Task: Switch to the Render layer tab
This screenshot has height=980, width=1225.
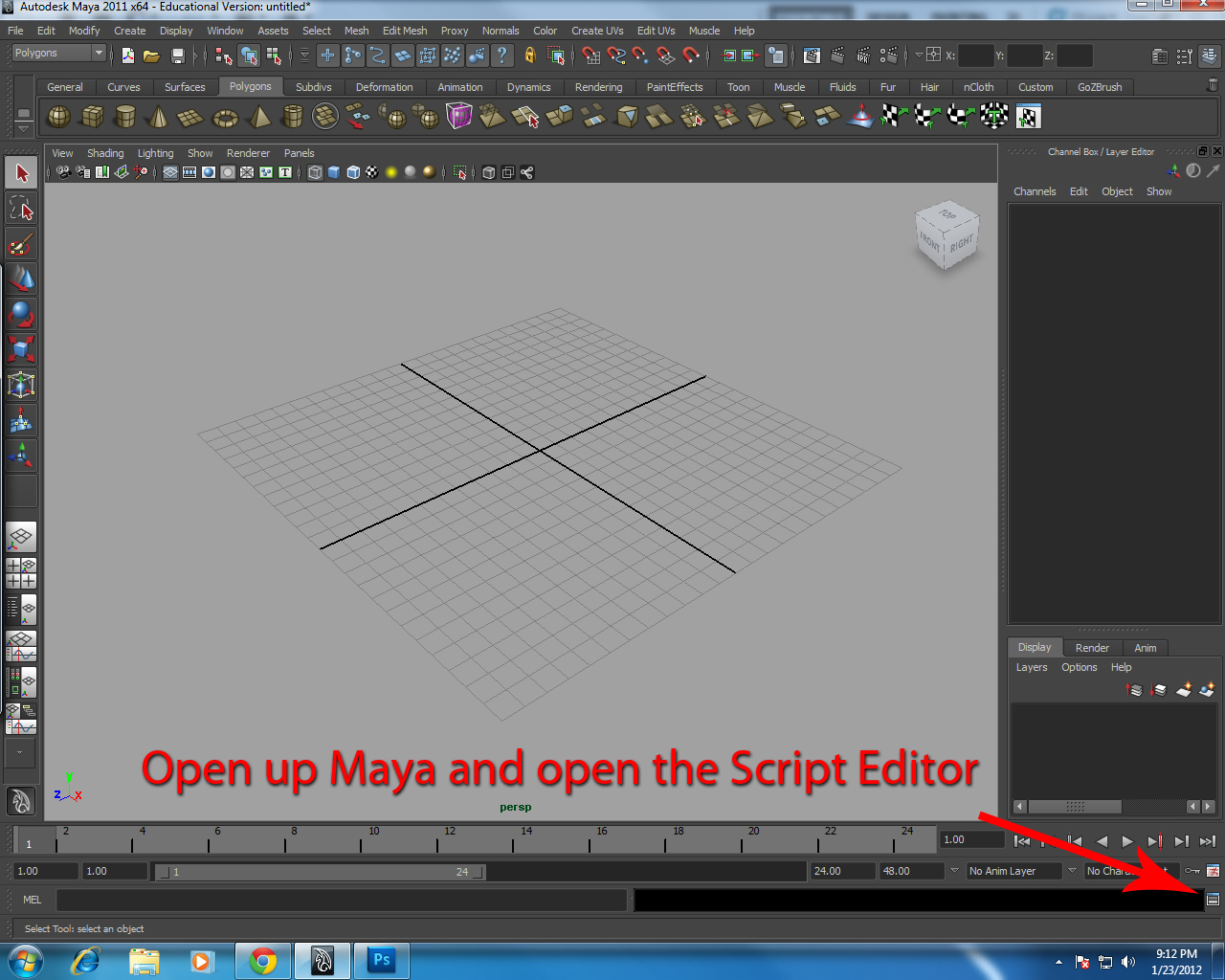Action: click(x=1092, y=648)
